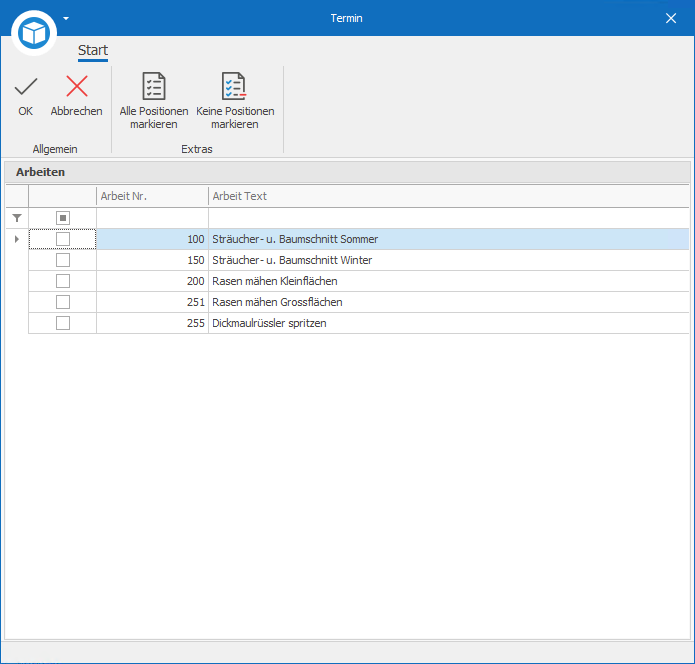The image size is (695, 664).
Task: Click Alle Positionen markieren icon
Action: click(x=154, y=86)
